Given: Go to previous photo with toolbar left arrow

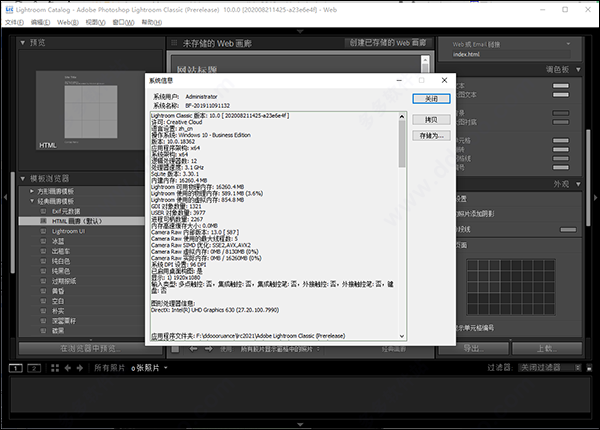Looking at the screenshot, I should click(193, 349).
